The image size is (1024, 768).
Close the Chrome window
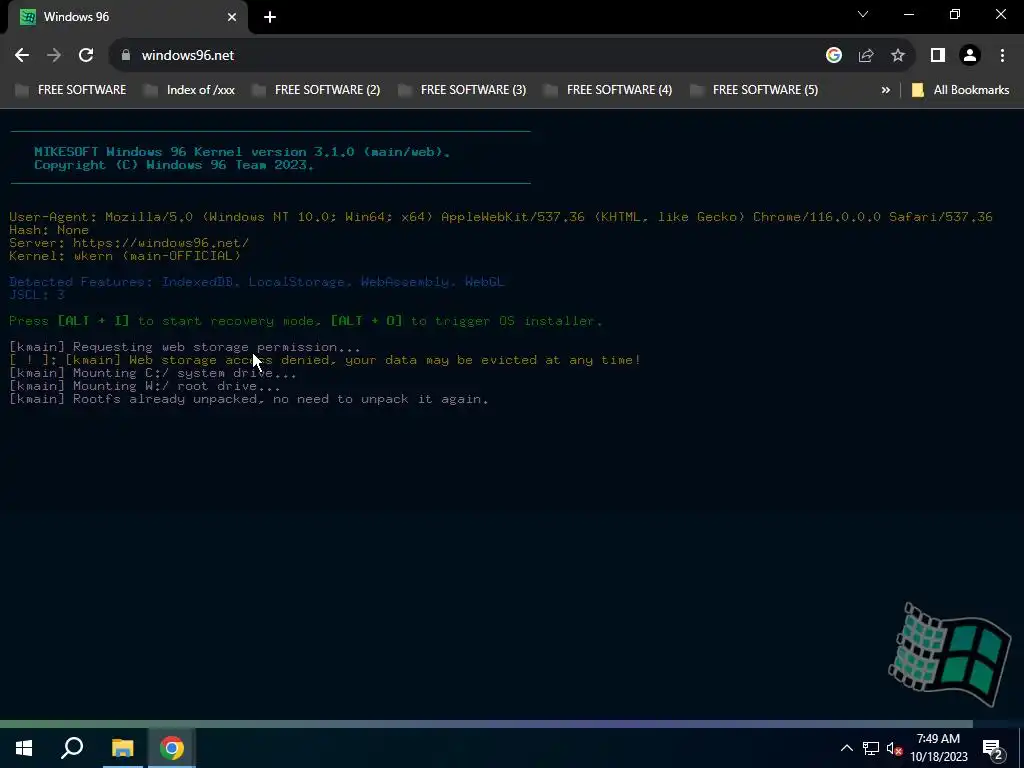[1000, 14]
